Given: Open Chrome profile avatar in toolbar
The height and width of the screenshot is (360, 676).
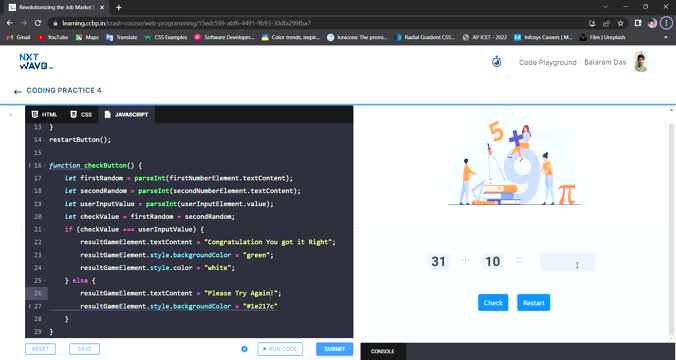Looking at the screenshot, I should (x=652, y=23).
